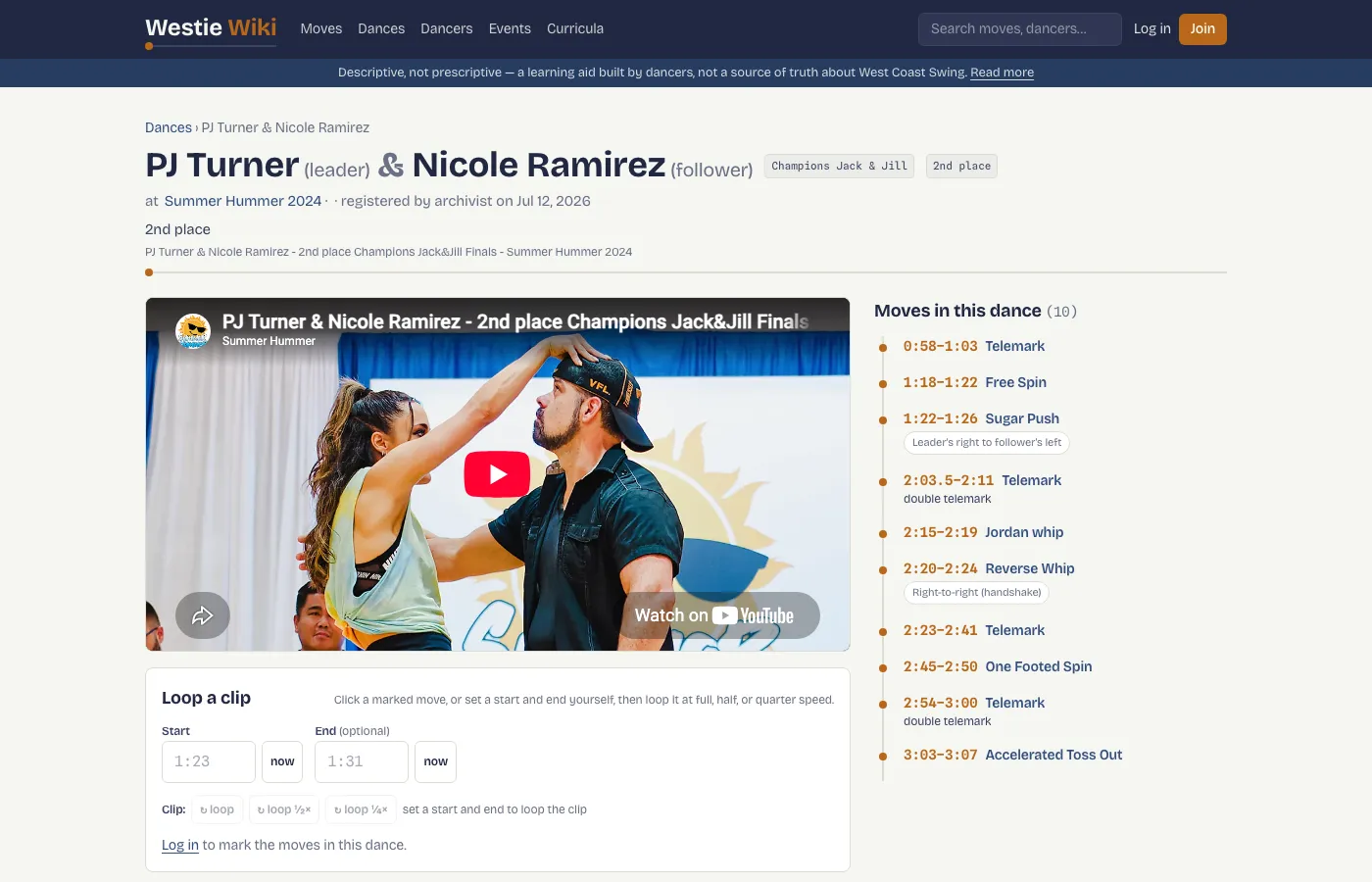Screen dimensions: 1372x882
Task: Play the YouTube video
Action: [x=497, y=474]
